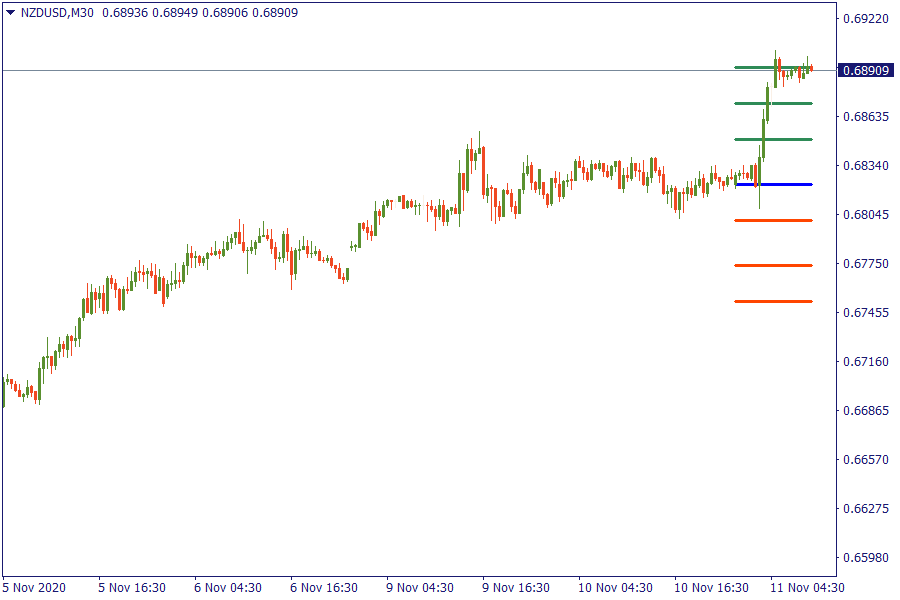The width and height of the screenshot is (900, 600).
Task: Select the bottom orange horizontal level line
Action: 773,301
